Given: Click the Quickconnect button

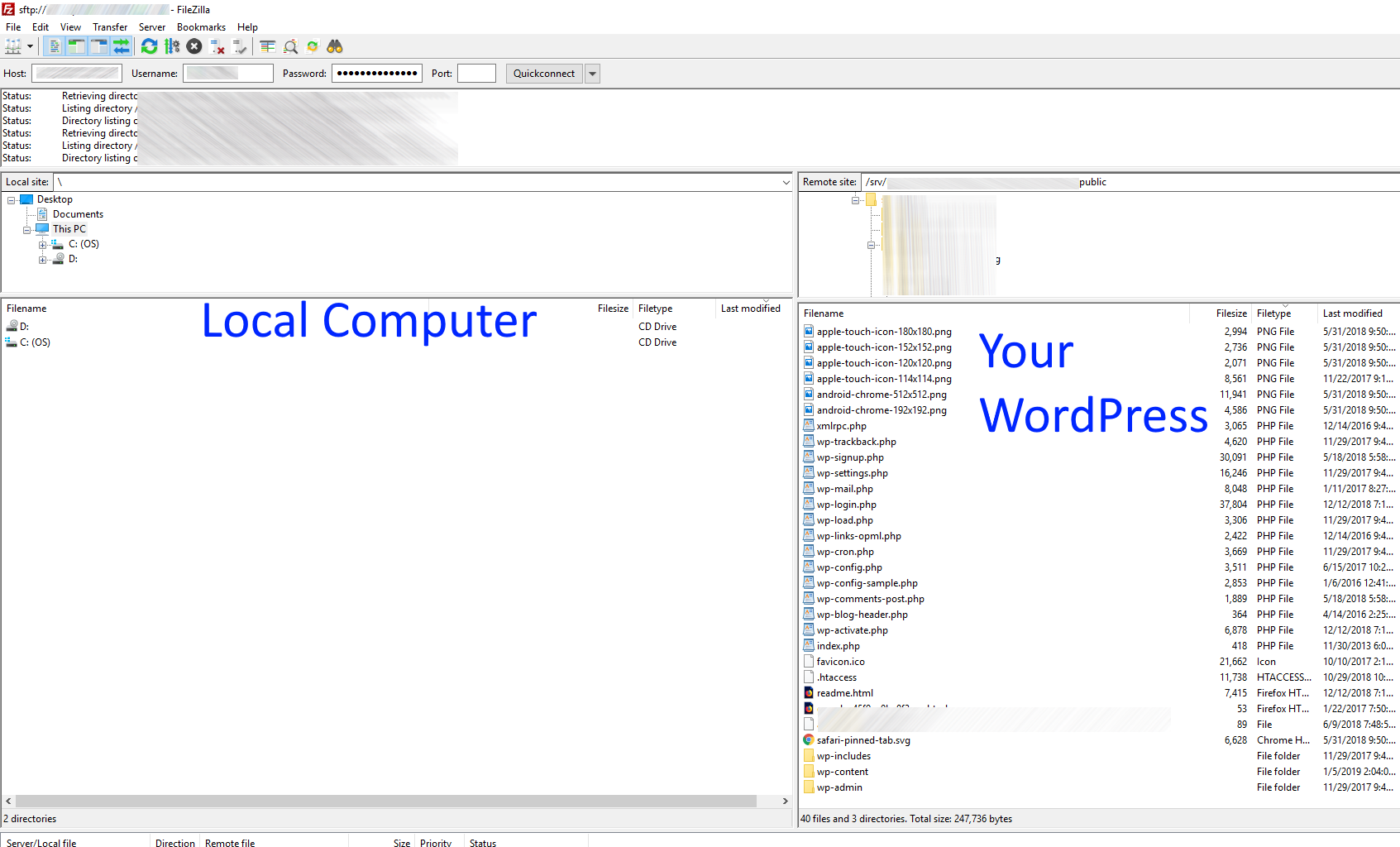Looking at the screenshot, I should coord(544,74).
